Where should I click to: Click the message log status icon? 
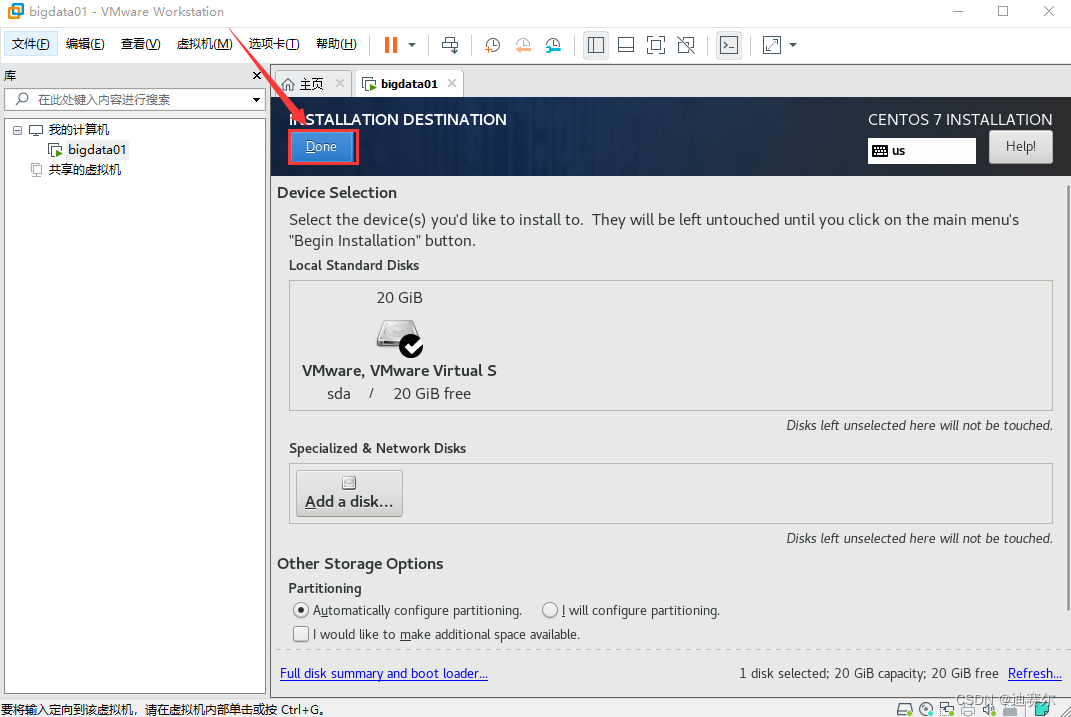[x=1042, y=709]
